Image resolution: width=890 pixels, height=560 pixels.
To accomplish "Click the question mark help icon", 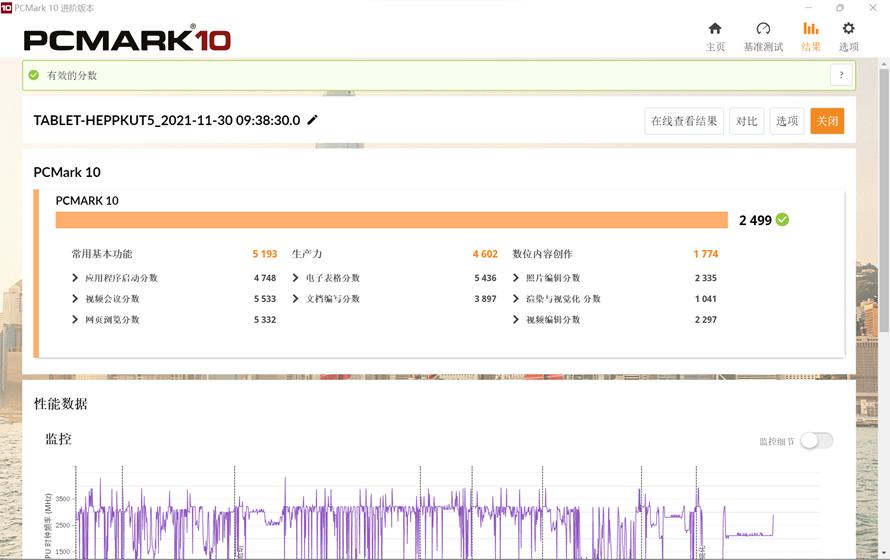I will [x=841, y=75].
